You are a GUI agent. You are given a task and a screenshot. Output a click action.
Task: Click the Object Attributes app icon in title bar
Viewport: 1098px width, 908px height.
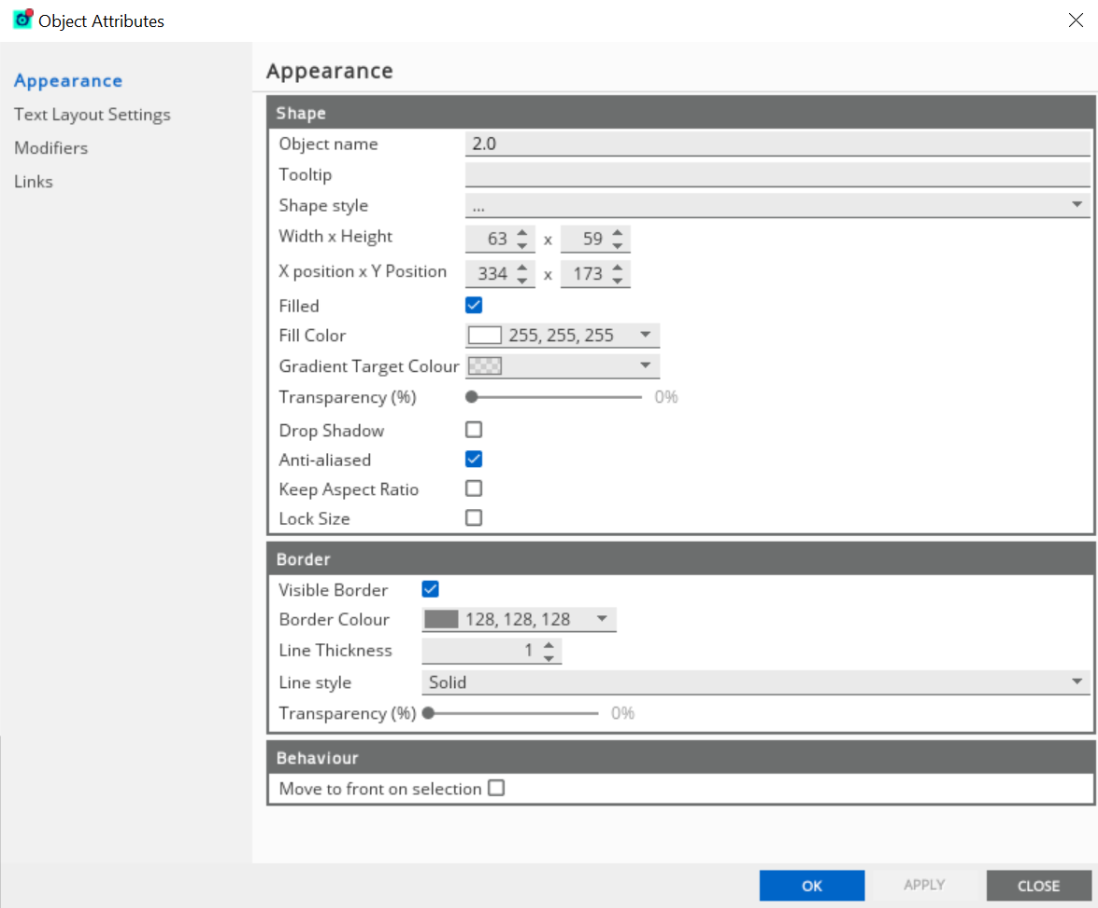click(x=22, y=20)
